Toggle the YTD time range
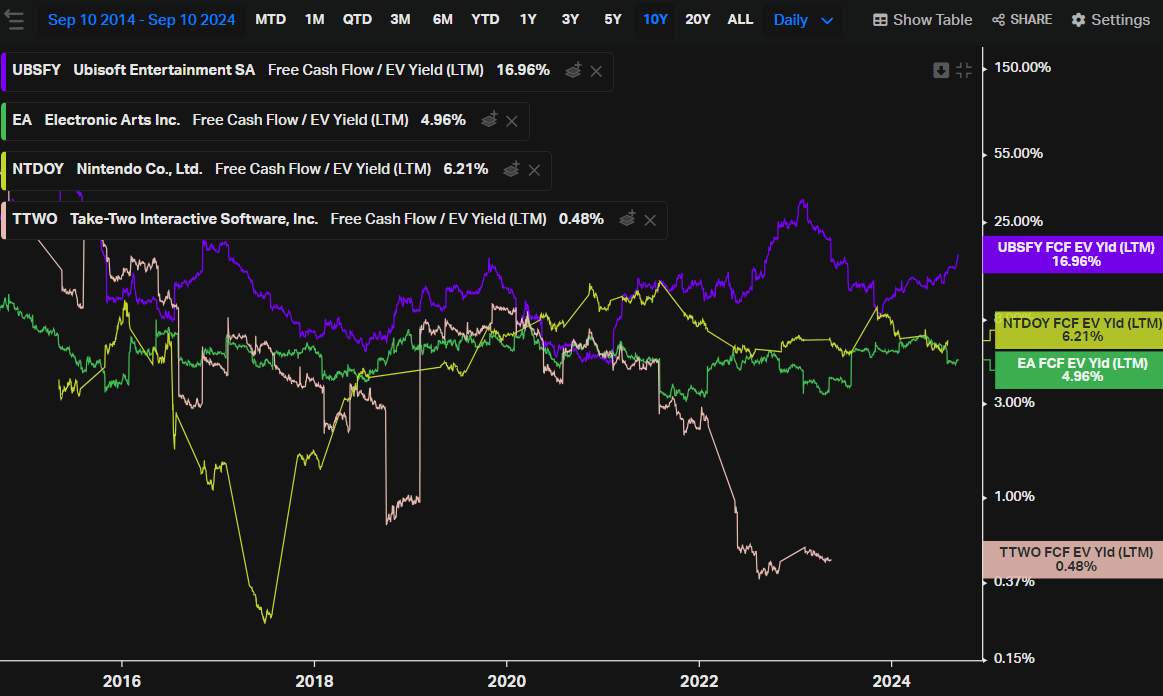 (485, 18)
